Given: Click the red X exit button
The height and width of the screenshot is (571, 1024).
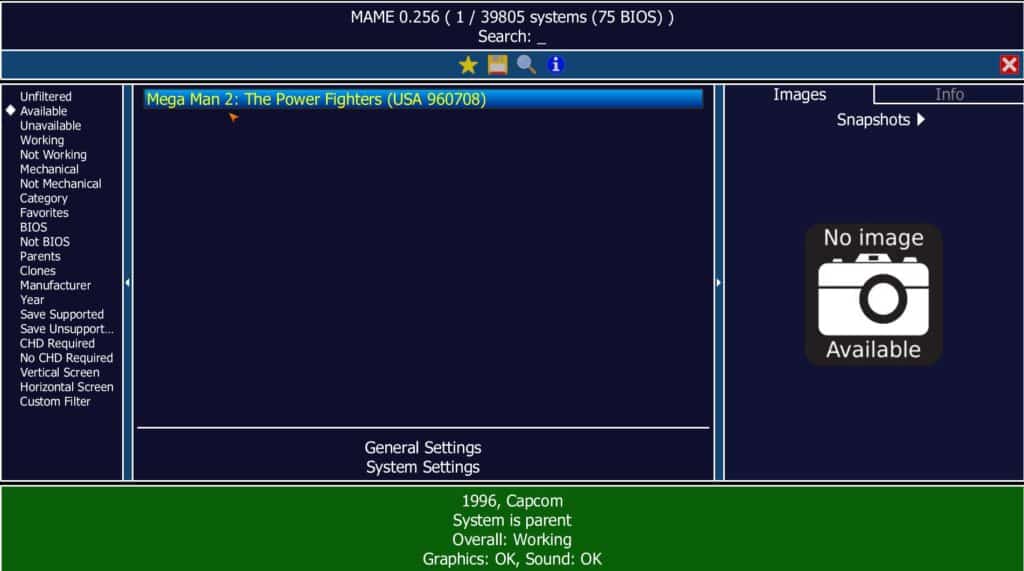Looking at the screenshot, I should (1009, 65).
